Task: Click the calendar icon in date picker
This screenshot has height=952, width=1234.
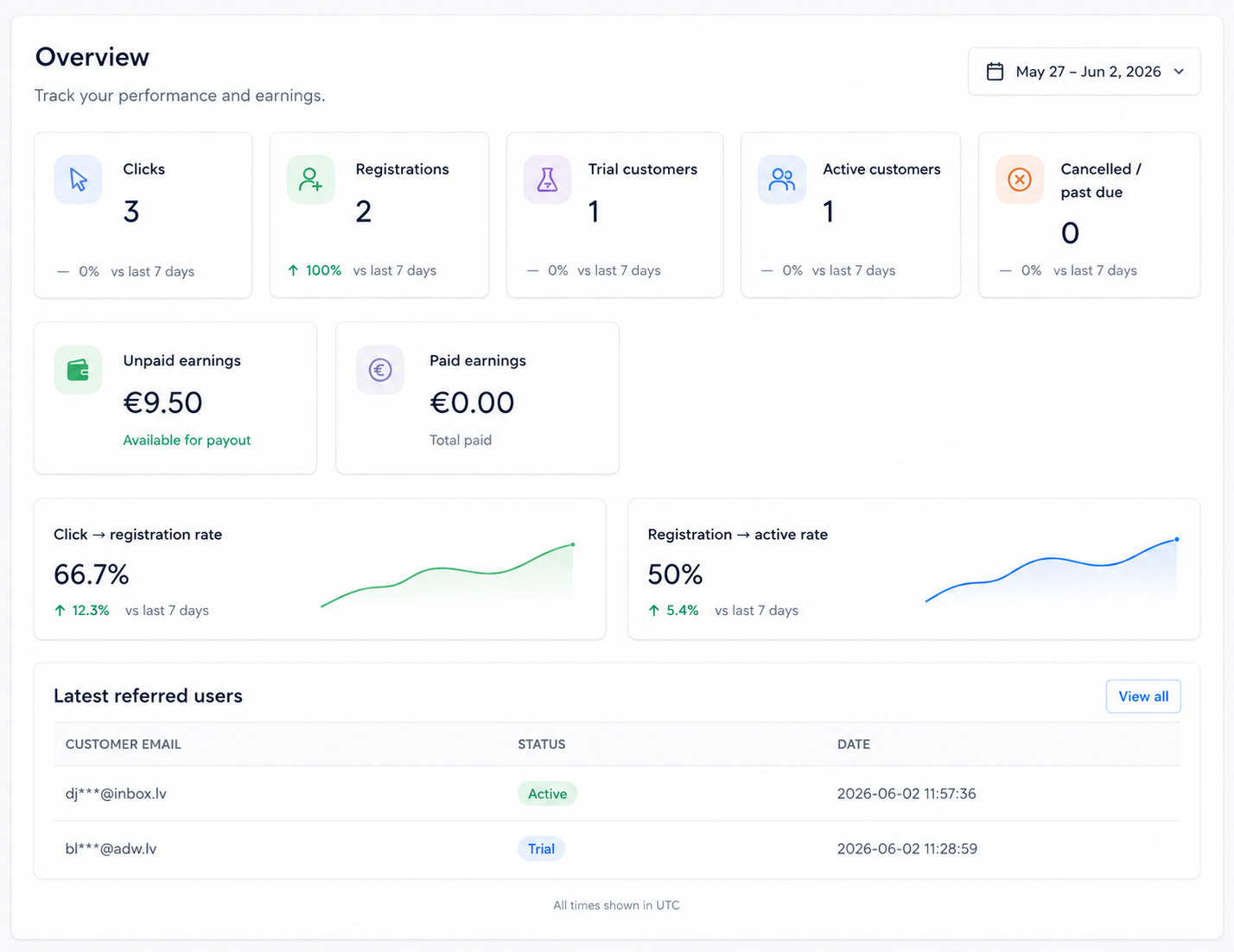Action: click(x=995, y=72)
